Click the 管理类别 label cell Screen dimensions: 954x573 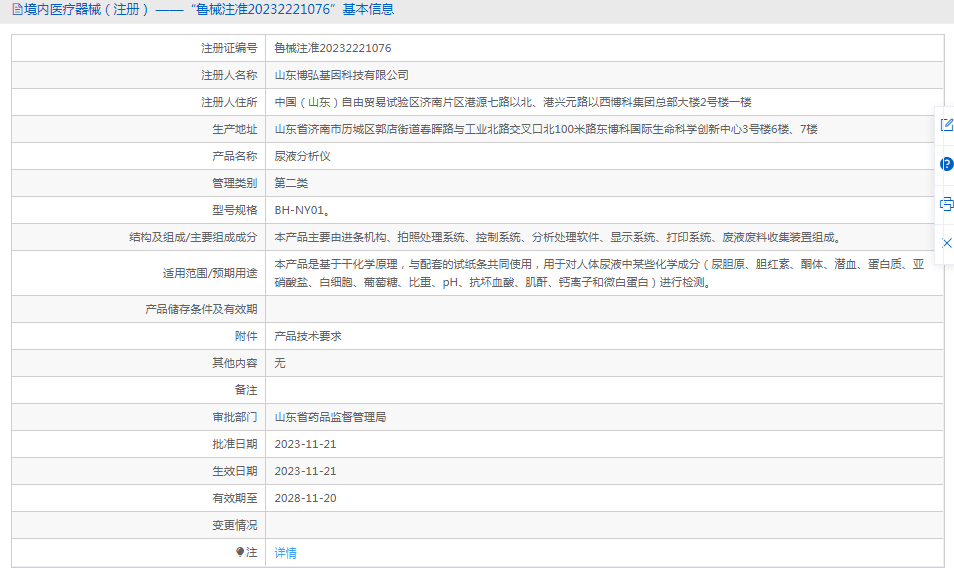139,182
